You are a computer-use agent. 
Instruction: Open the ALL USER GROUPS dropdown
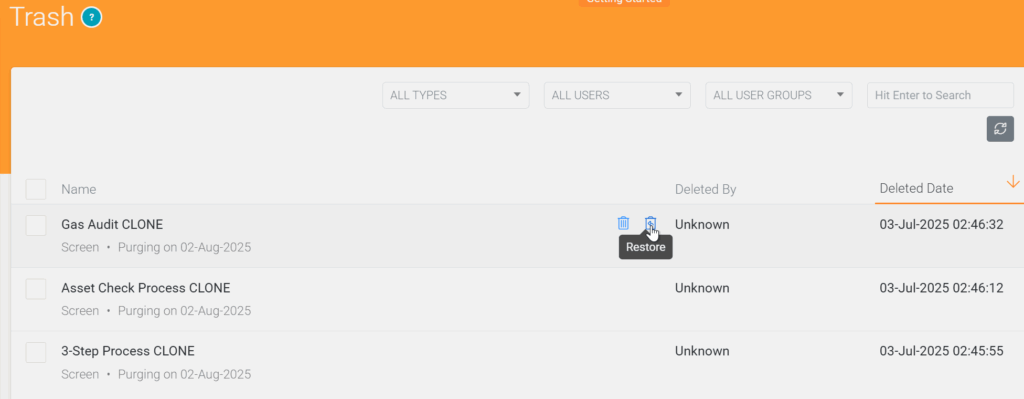coord(778,95)
